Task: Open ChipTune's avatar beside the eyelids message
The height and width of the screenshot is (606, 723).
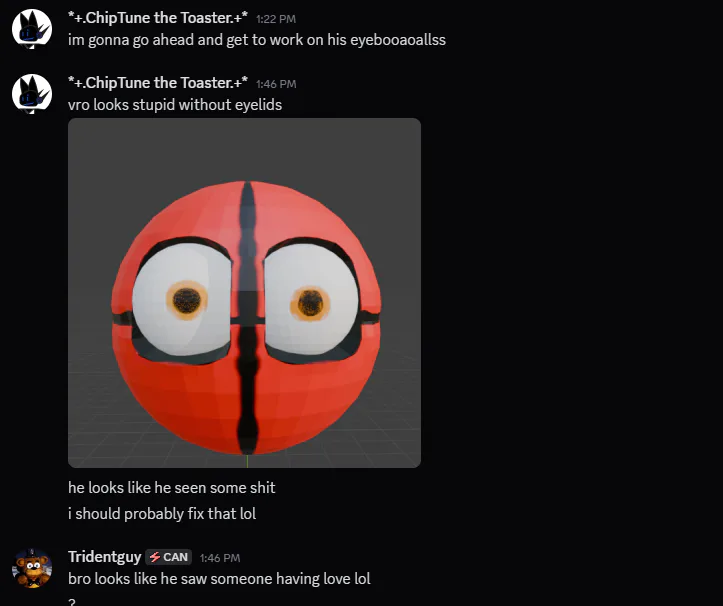Action: tap(32, 94)
